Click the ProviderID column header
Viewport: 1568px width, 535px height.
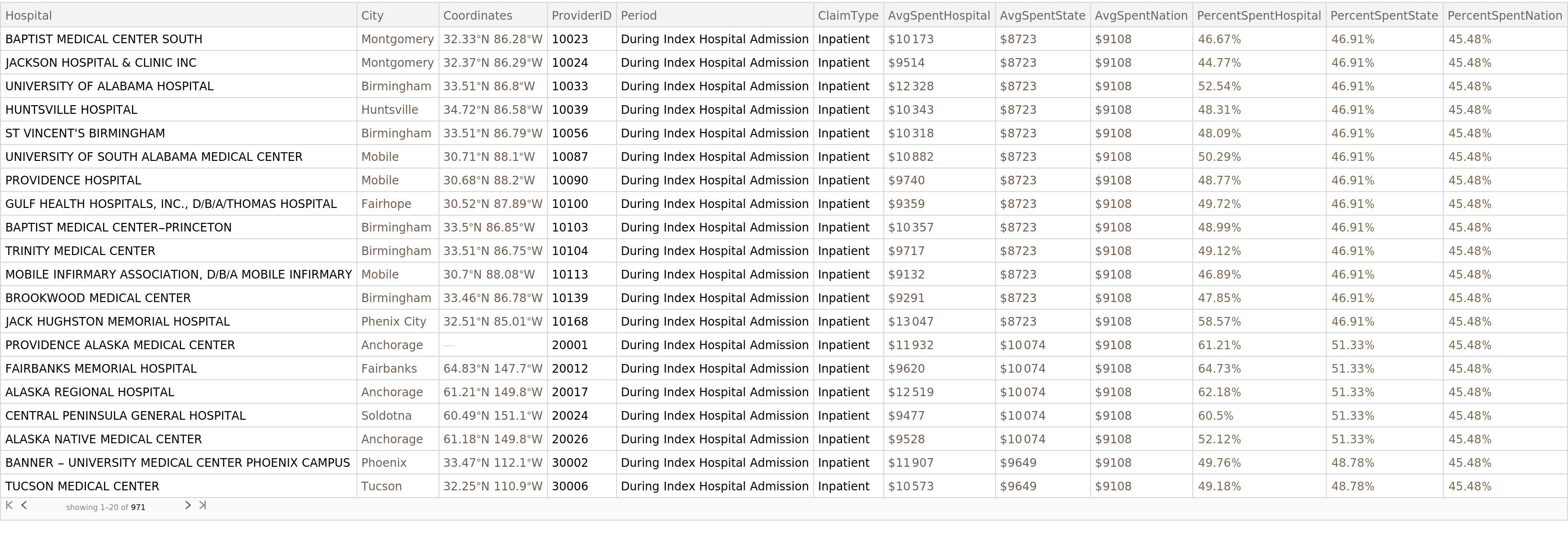point(581,16)
